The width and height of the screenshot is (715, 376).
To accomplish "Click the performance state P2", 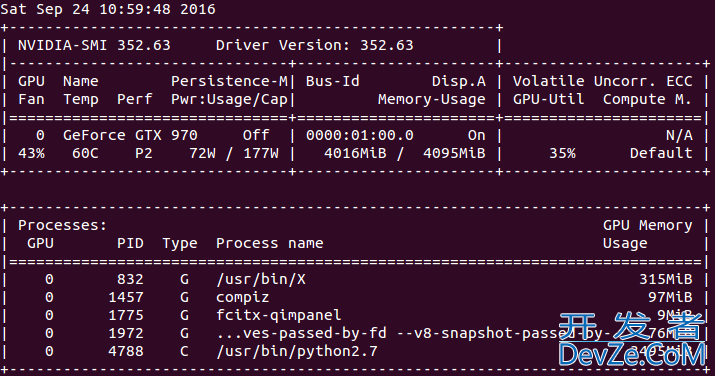I will [144, 154].
